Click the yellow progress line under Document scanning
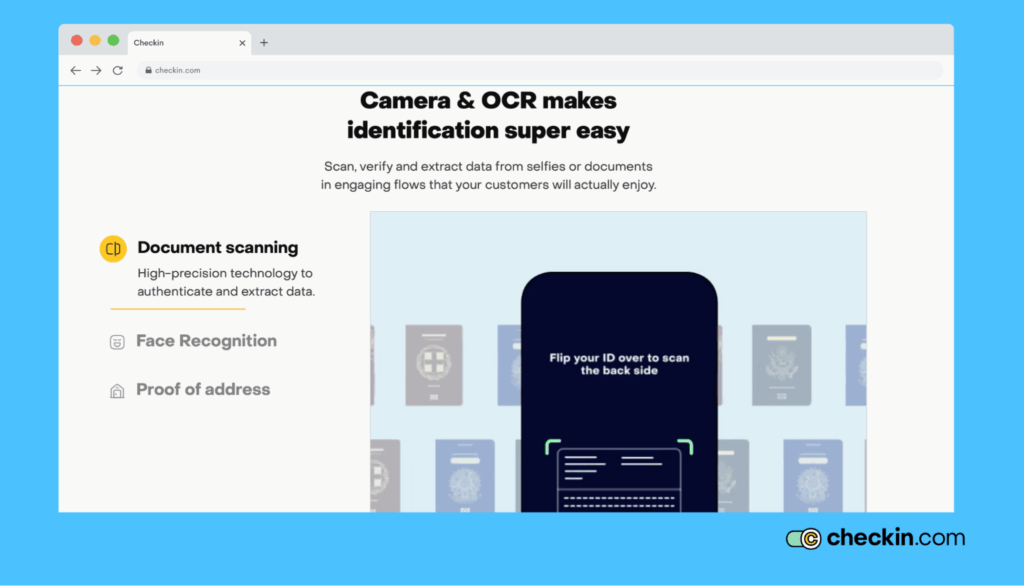This screenshot has height=586, width=1024. (178, 308)
